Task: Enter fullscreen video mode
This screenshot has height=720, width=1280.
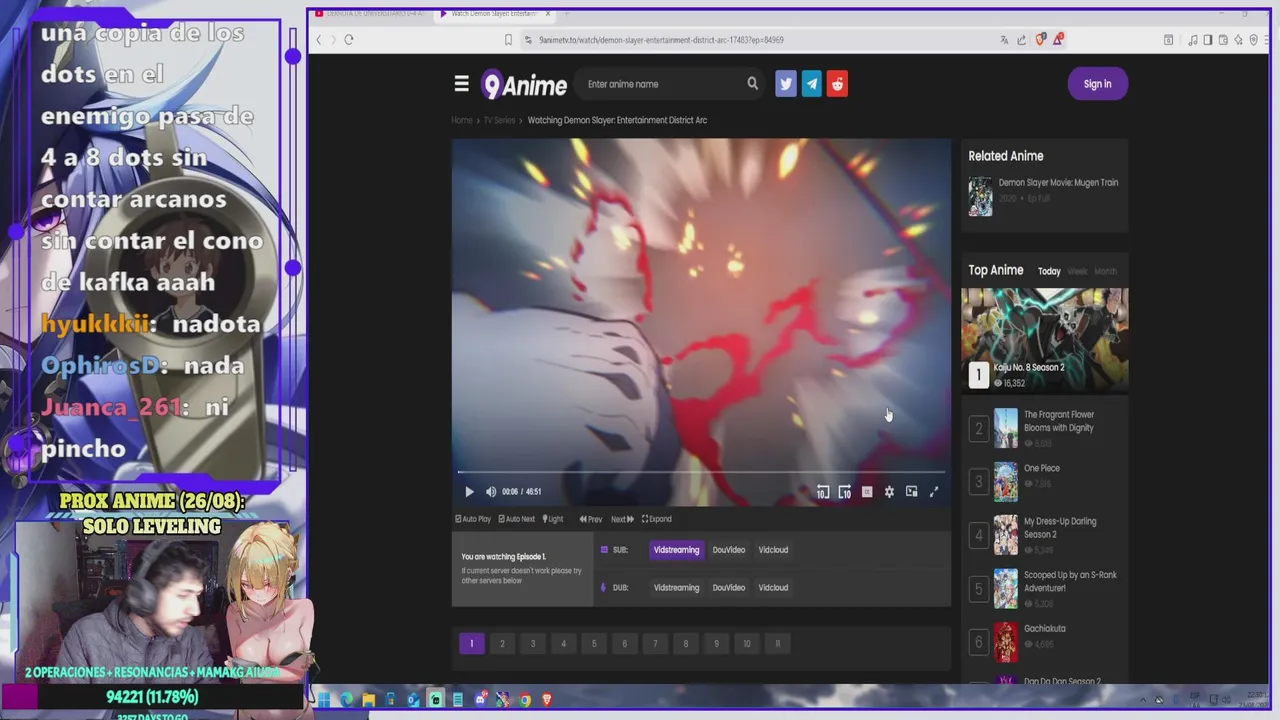Action: 934,492
